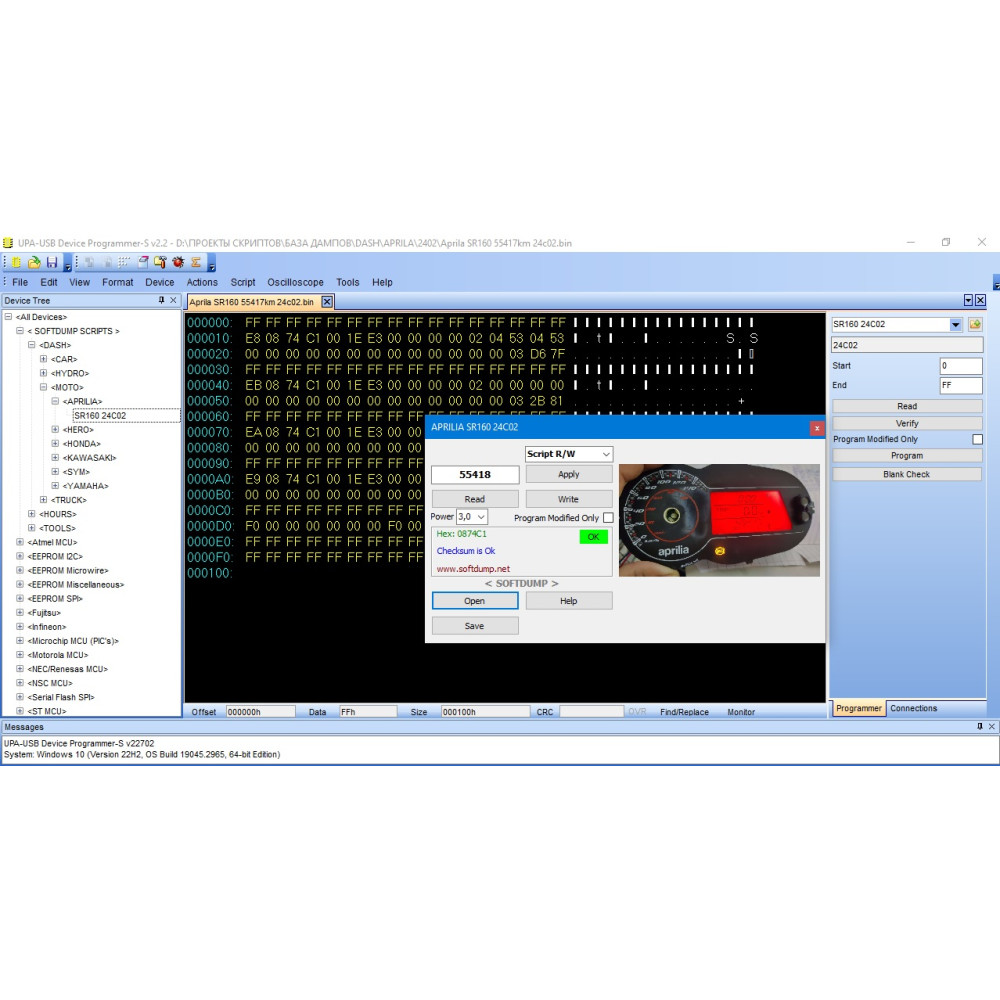Click the Verify button in Programmer panel
1000x1000 pixels.
click(x=906, y=423)
